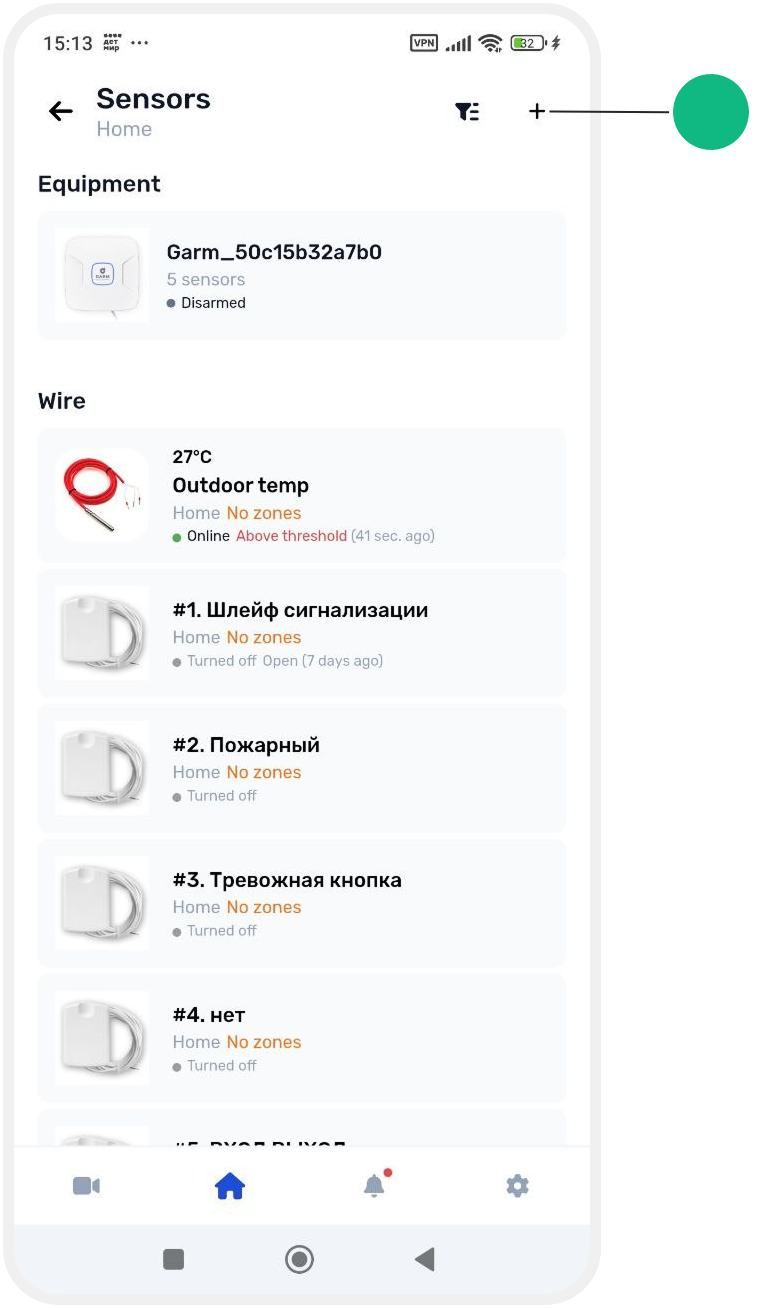Tap the back arrow next to Sensors
774x1308 pixels.
[61, 111]
